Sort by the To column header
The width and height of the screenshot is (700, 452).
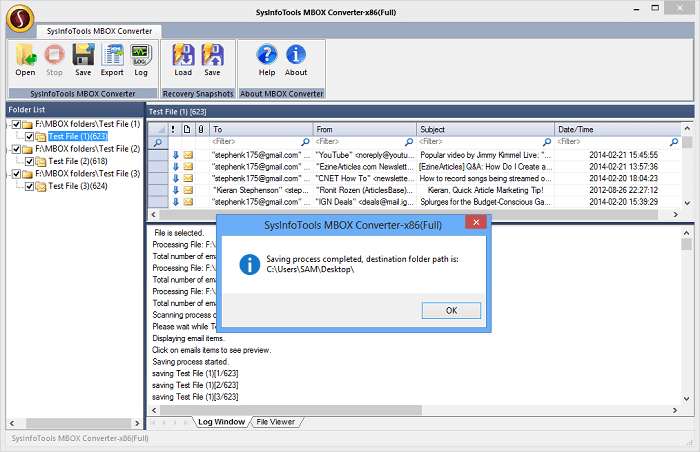[x=261, y=130]
